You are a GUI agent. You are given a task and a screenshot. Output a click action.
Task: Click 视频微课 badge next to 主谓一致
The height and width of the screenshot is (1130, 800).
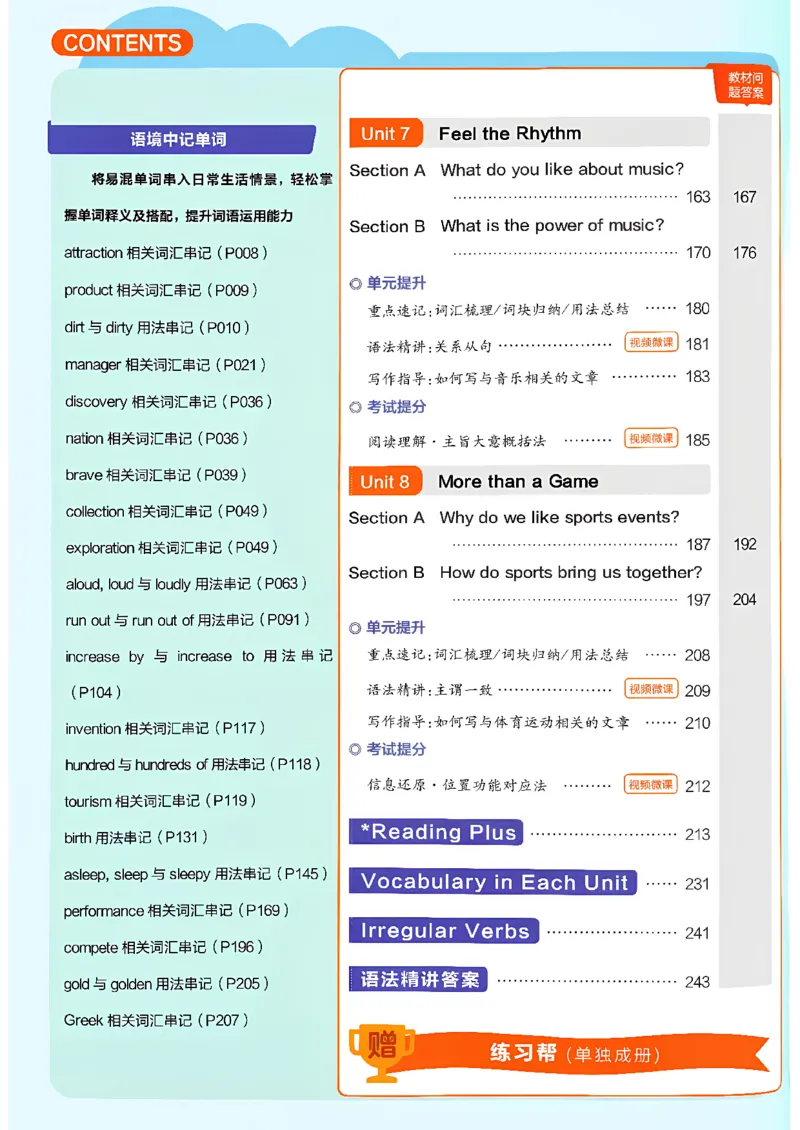coord(652,689)
